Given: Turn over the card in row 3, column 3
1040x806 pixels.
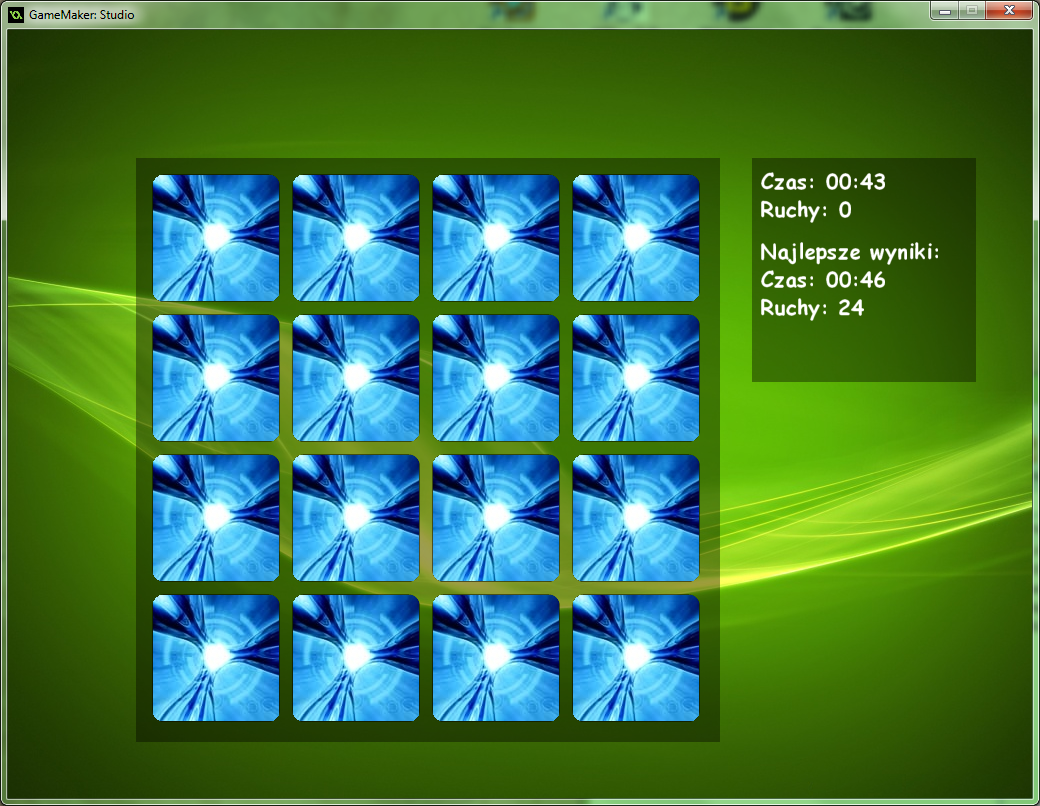Looking at the screenshot, I should coord(496,518).
